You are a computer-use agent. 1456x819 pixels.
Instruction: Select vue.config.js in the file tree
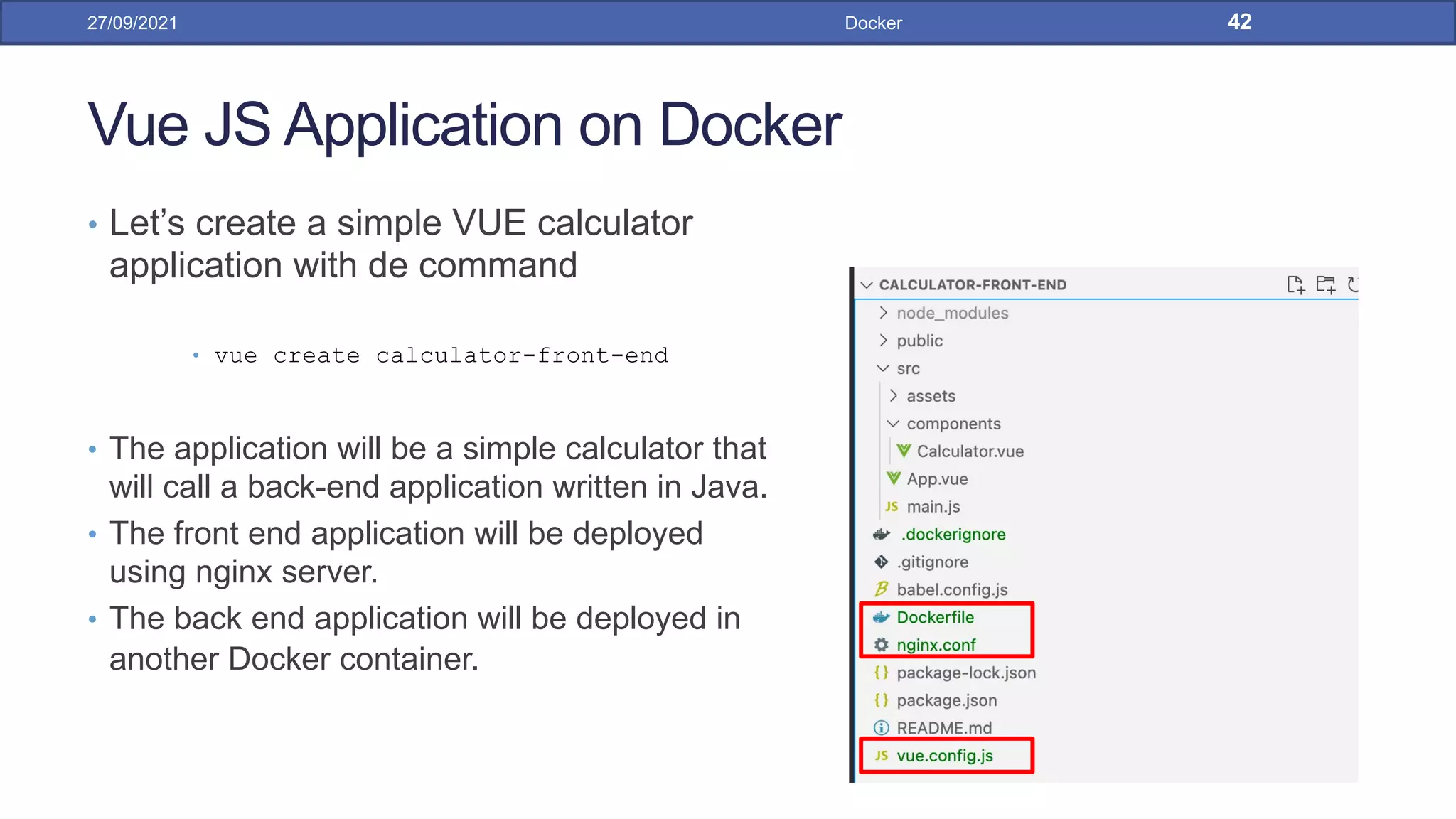[945, 756]
